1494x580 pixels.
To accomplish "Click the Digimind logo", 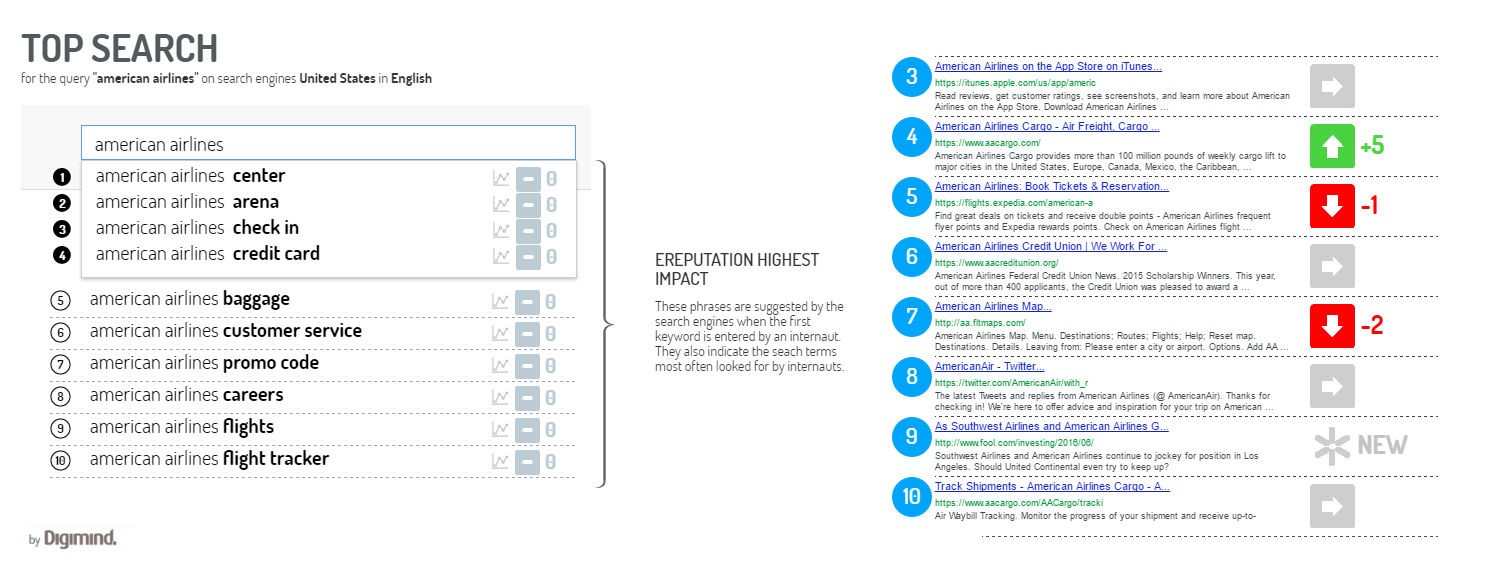I will coord(80,539).
